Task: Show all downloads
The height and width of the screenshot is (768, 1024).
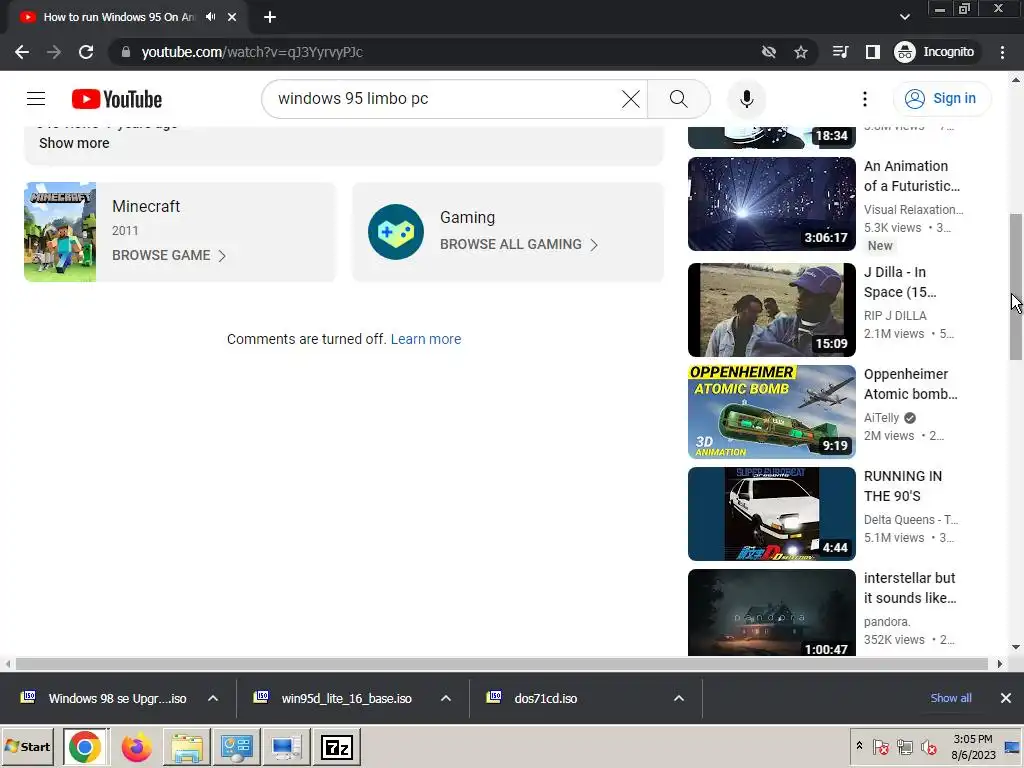Action: (x=950, y=698)
